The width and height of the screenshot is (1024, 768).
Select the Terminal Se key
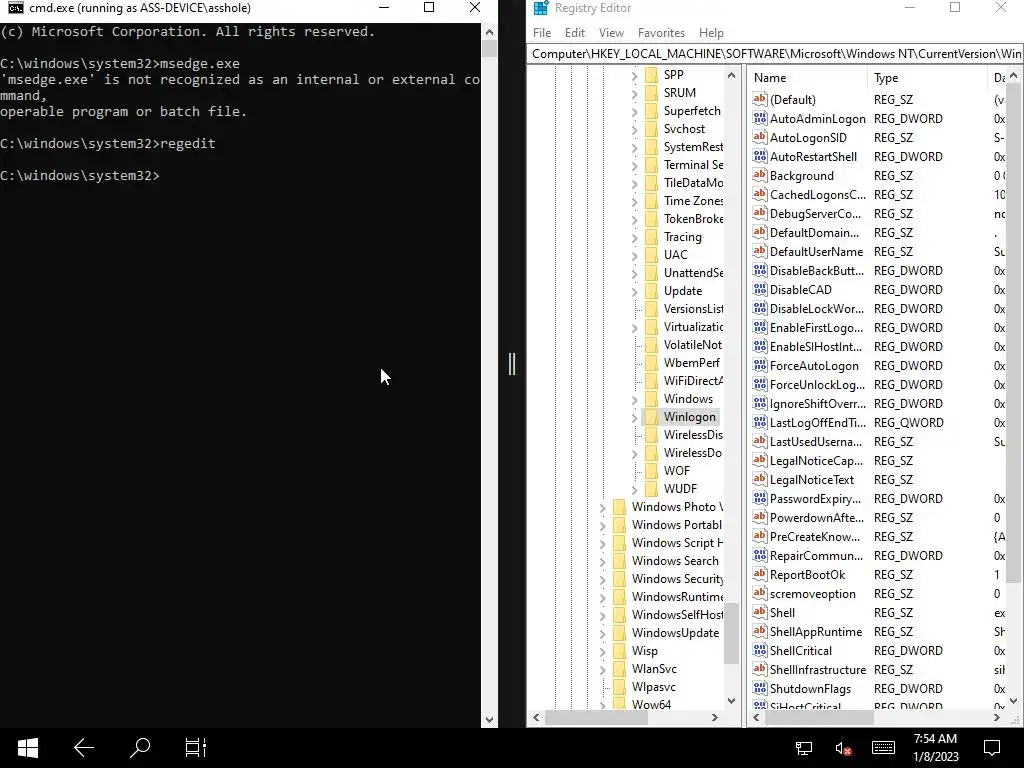[693, 165]
